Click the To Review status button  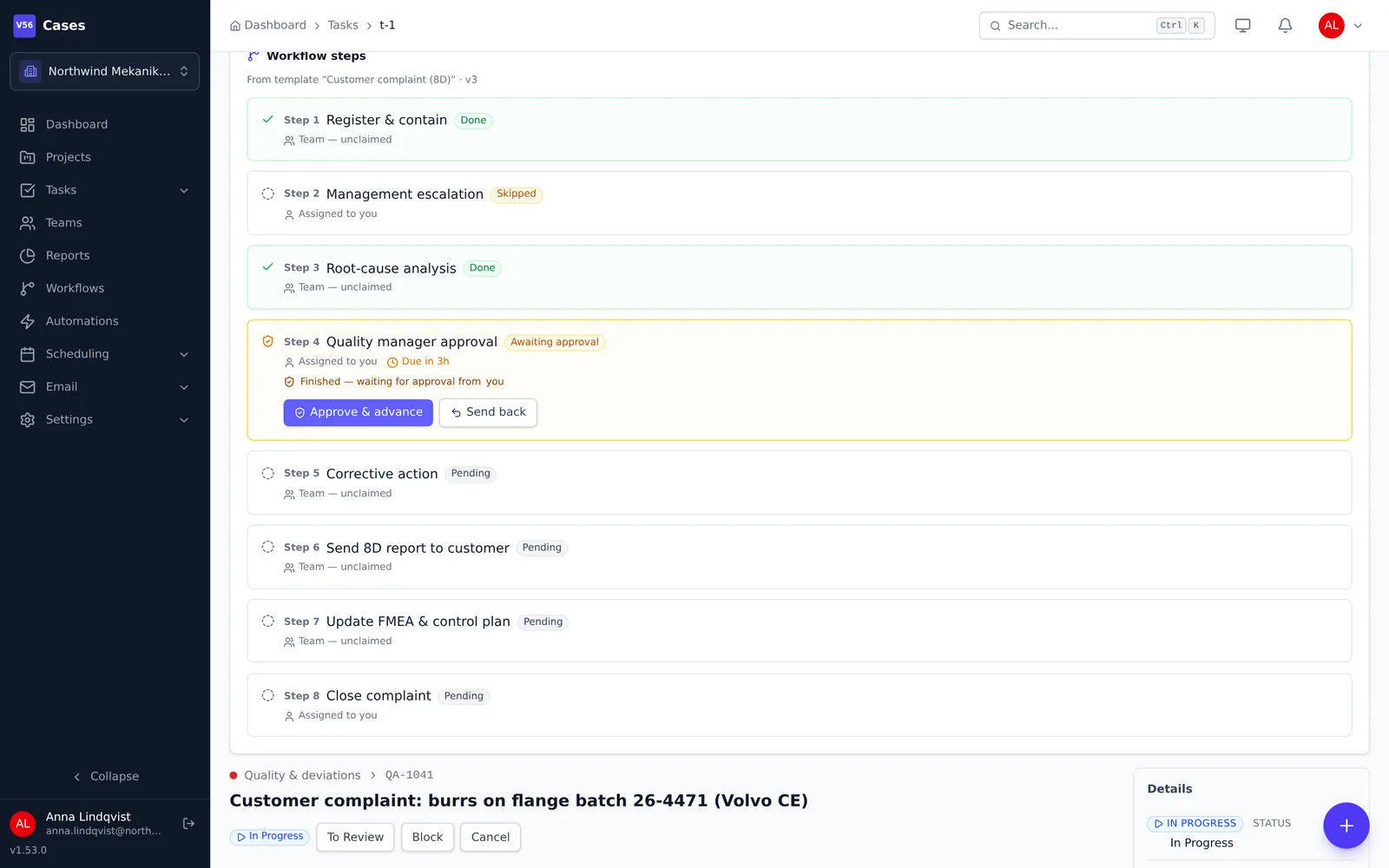[x=355, y=837]
